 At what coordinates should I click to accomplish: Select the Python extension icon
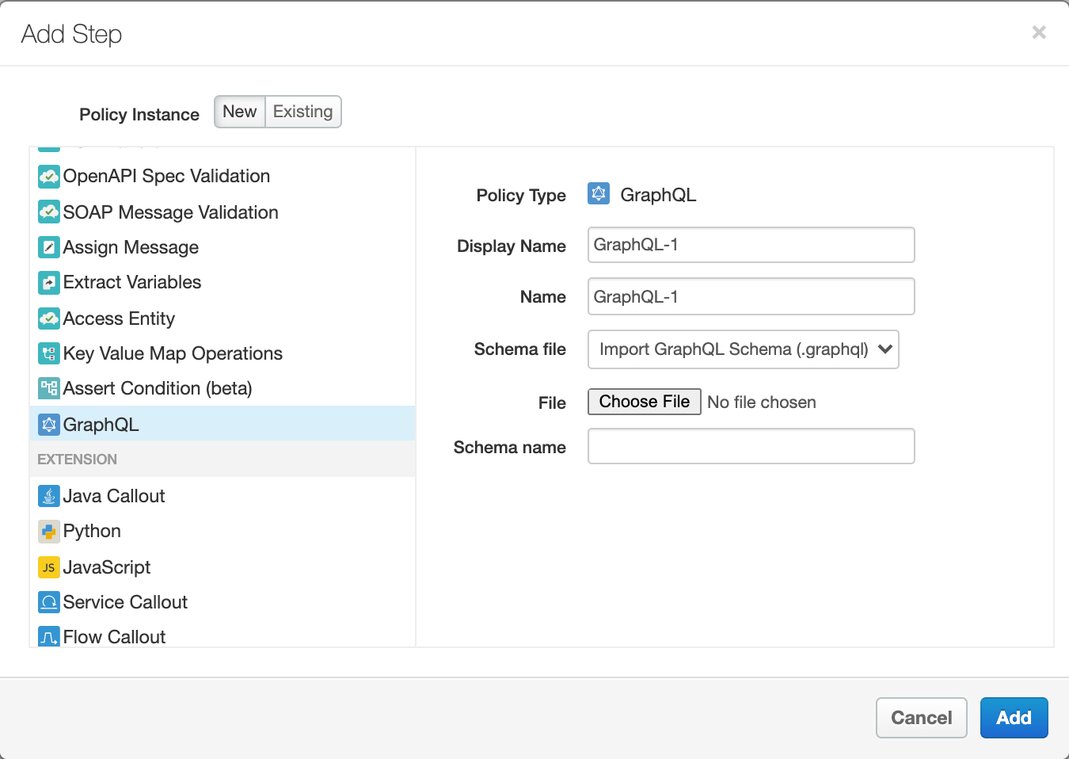tap(48, 531)
